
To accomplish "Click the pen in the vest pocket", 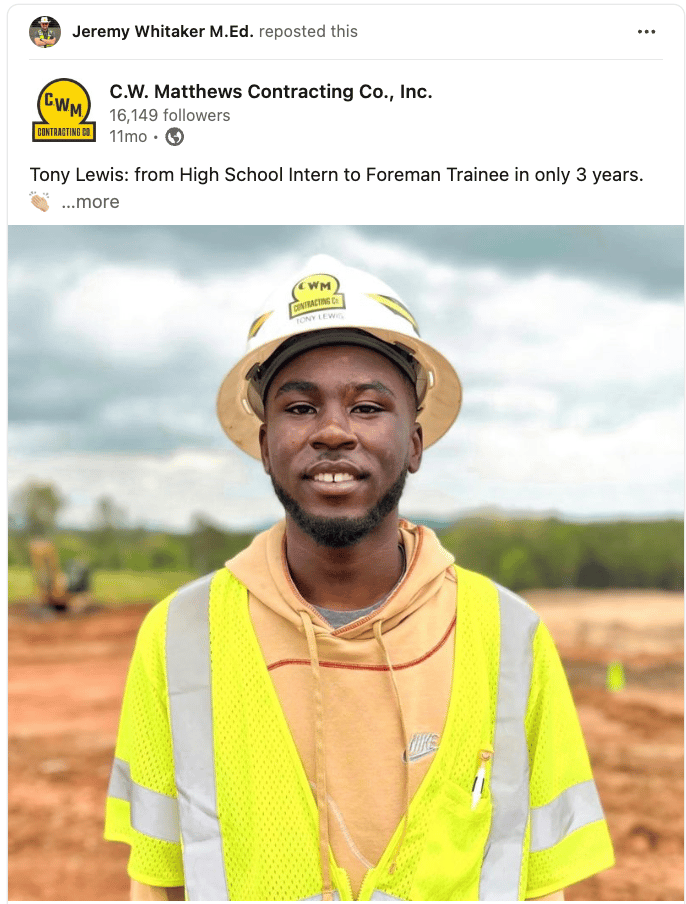I will (x=478, y=777).
